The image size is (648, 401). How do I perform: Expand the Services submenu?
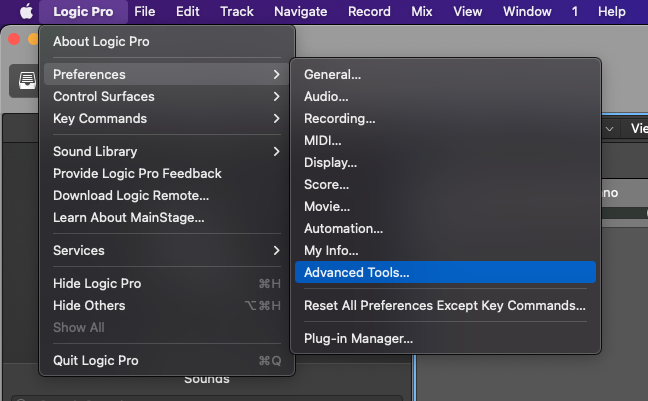click(167, 251)
